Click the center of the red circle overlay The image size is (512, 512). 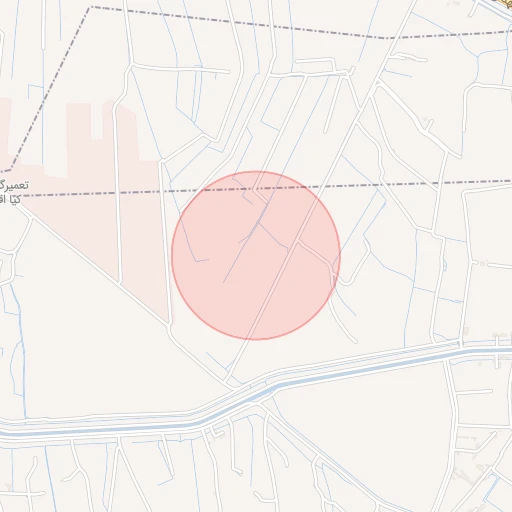tap(256, 255)
